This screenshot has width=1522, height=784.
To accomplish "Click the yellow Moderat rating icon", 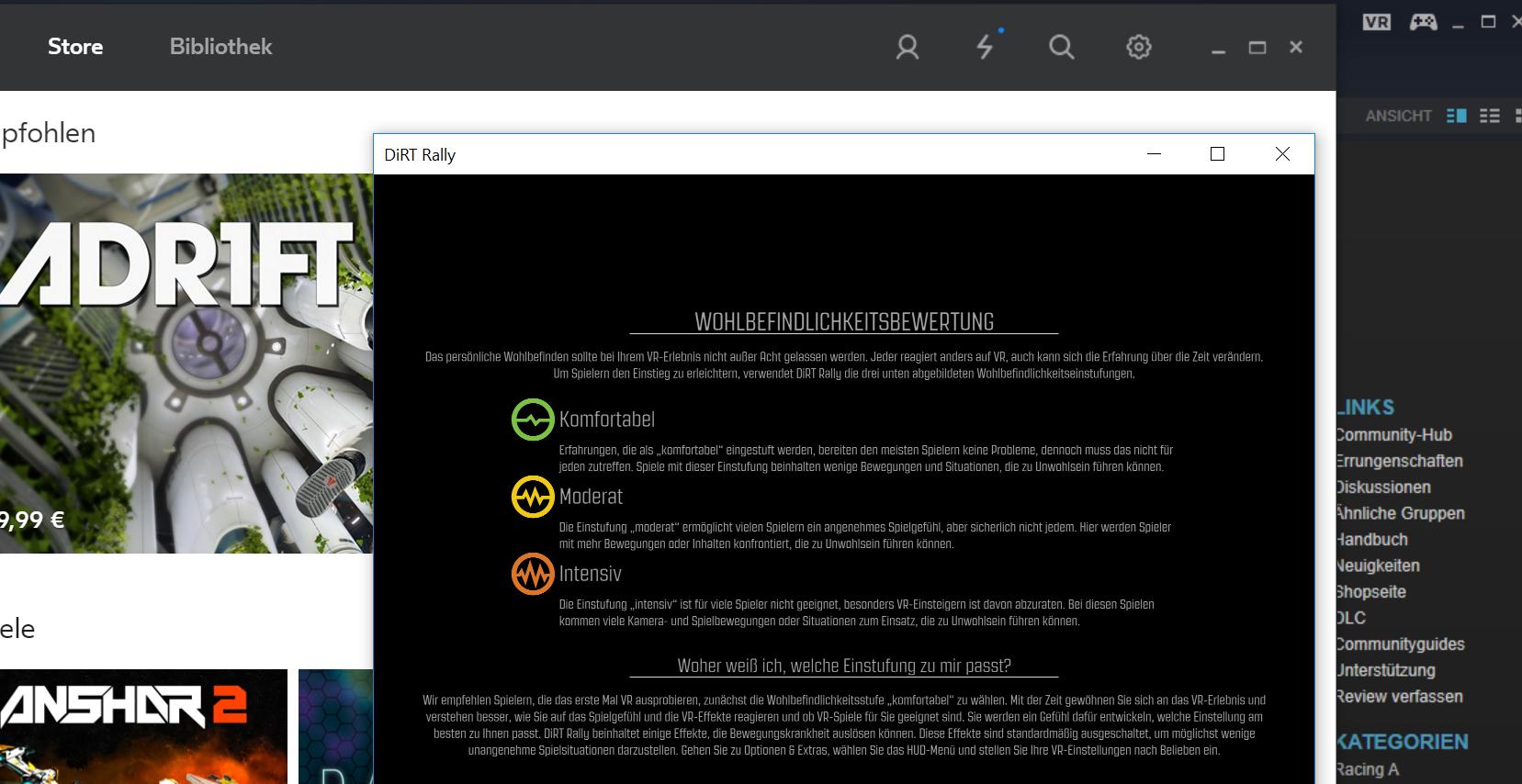I will 533,497.
